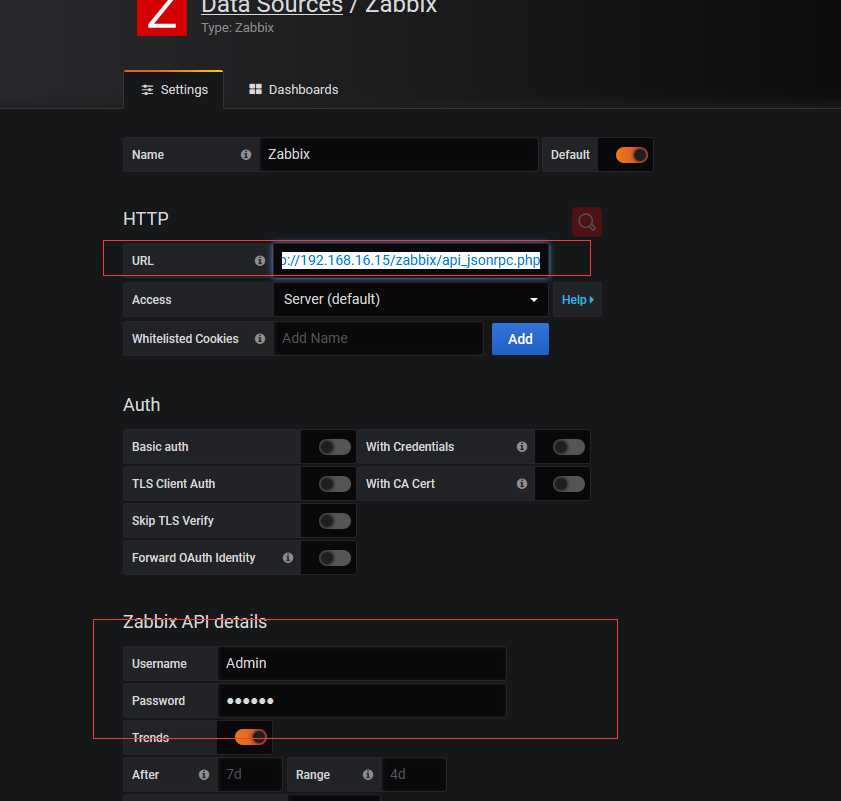Image resolution: width=841 pixels, height=801 pixels.
Task: Click the After input showing 7d
Action: click(x=250, y=774)
